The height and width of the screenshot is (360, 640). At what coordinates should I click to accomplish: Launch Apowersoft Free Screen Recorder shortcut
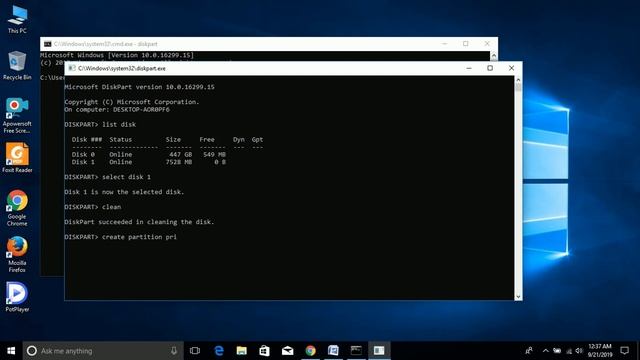click(17, 116)
